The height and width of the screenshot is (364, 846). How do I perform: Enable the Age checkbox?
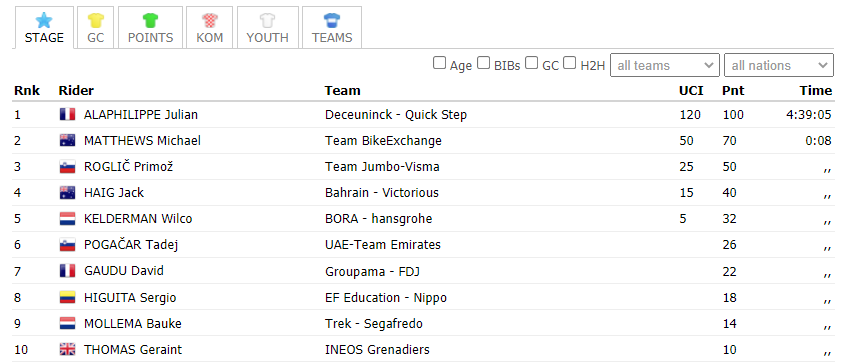coord(439,63)
